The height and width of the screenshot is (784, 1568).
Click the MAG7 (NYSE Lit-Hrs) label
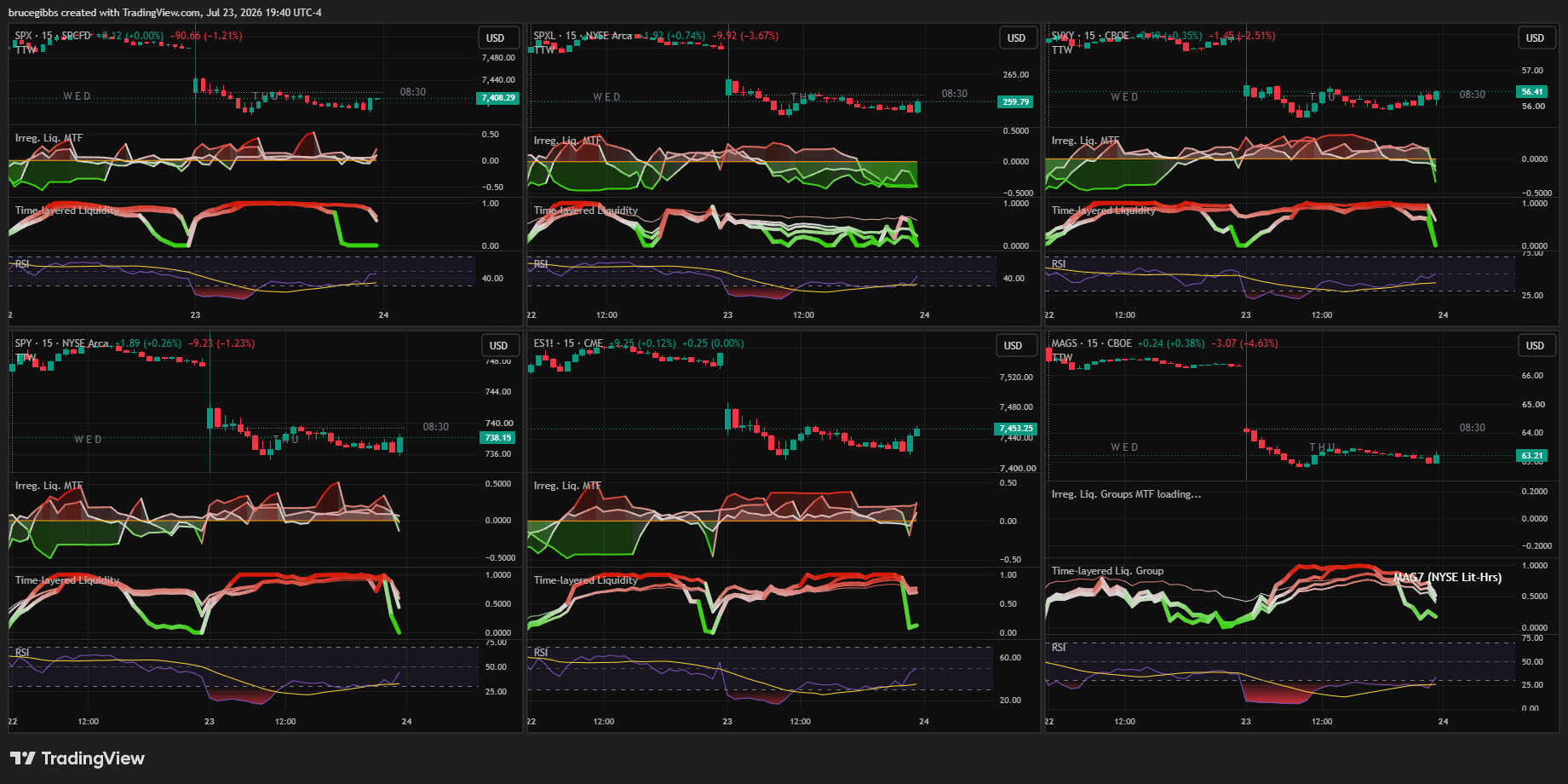pyautogui.click(x=1447, y=577)
